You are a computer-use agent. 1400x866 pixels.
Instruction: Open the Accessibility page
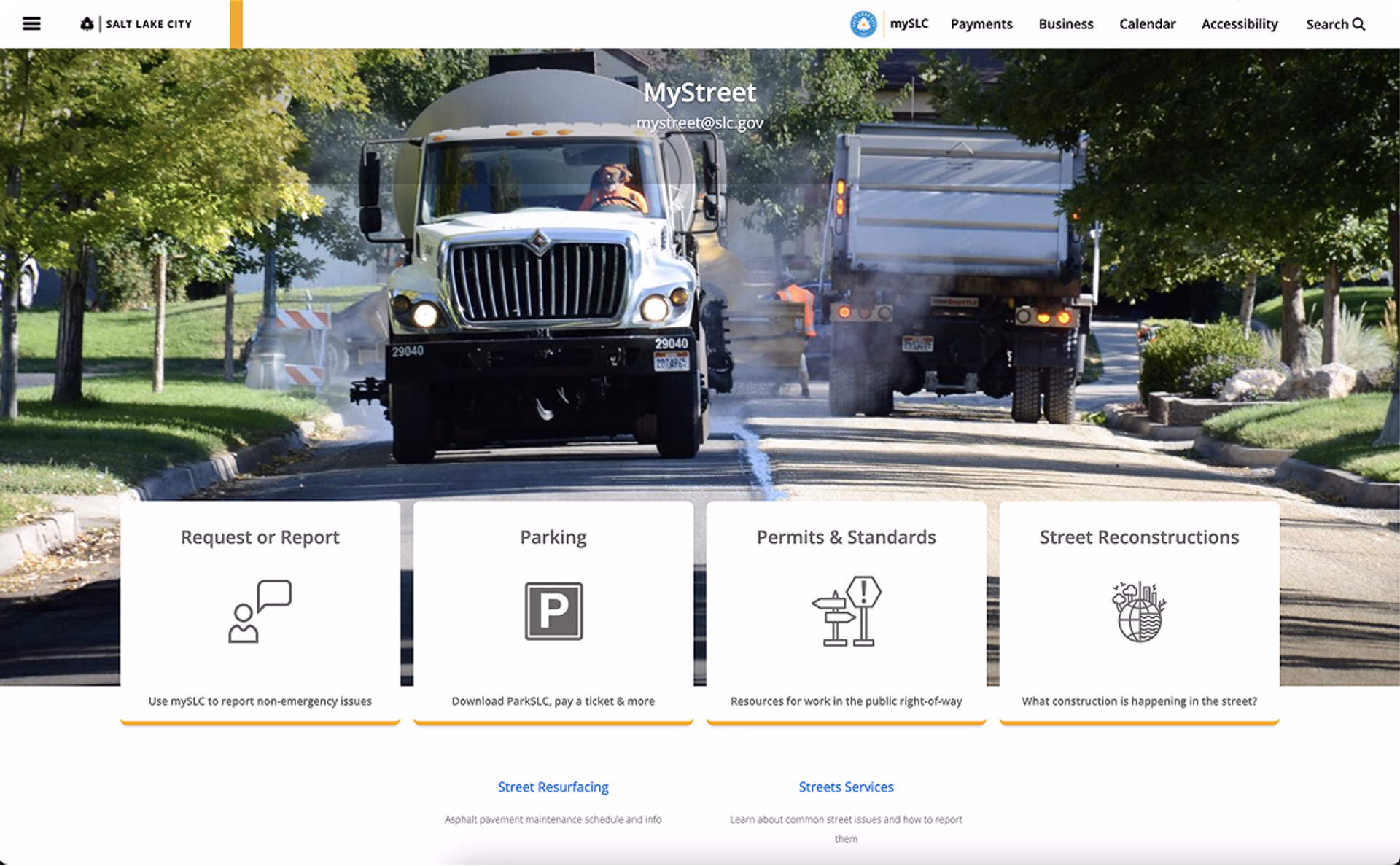pos(1240,24)
